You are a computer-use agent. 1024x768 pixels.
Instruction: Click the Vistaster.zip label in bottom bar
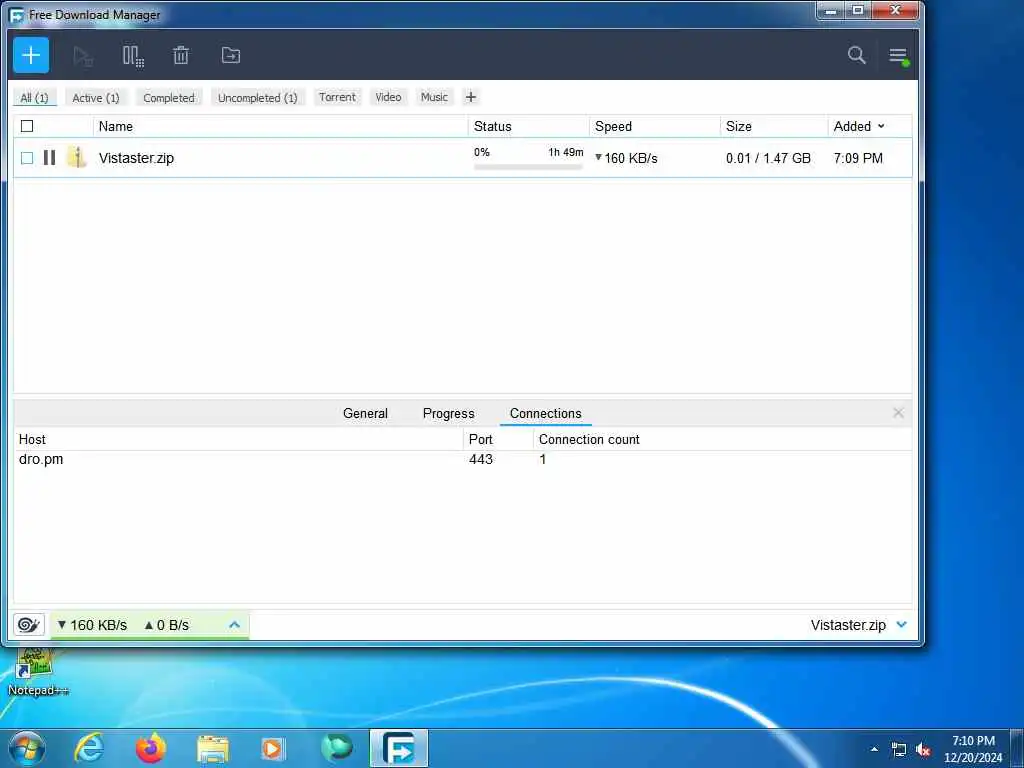pos(848,625)
